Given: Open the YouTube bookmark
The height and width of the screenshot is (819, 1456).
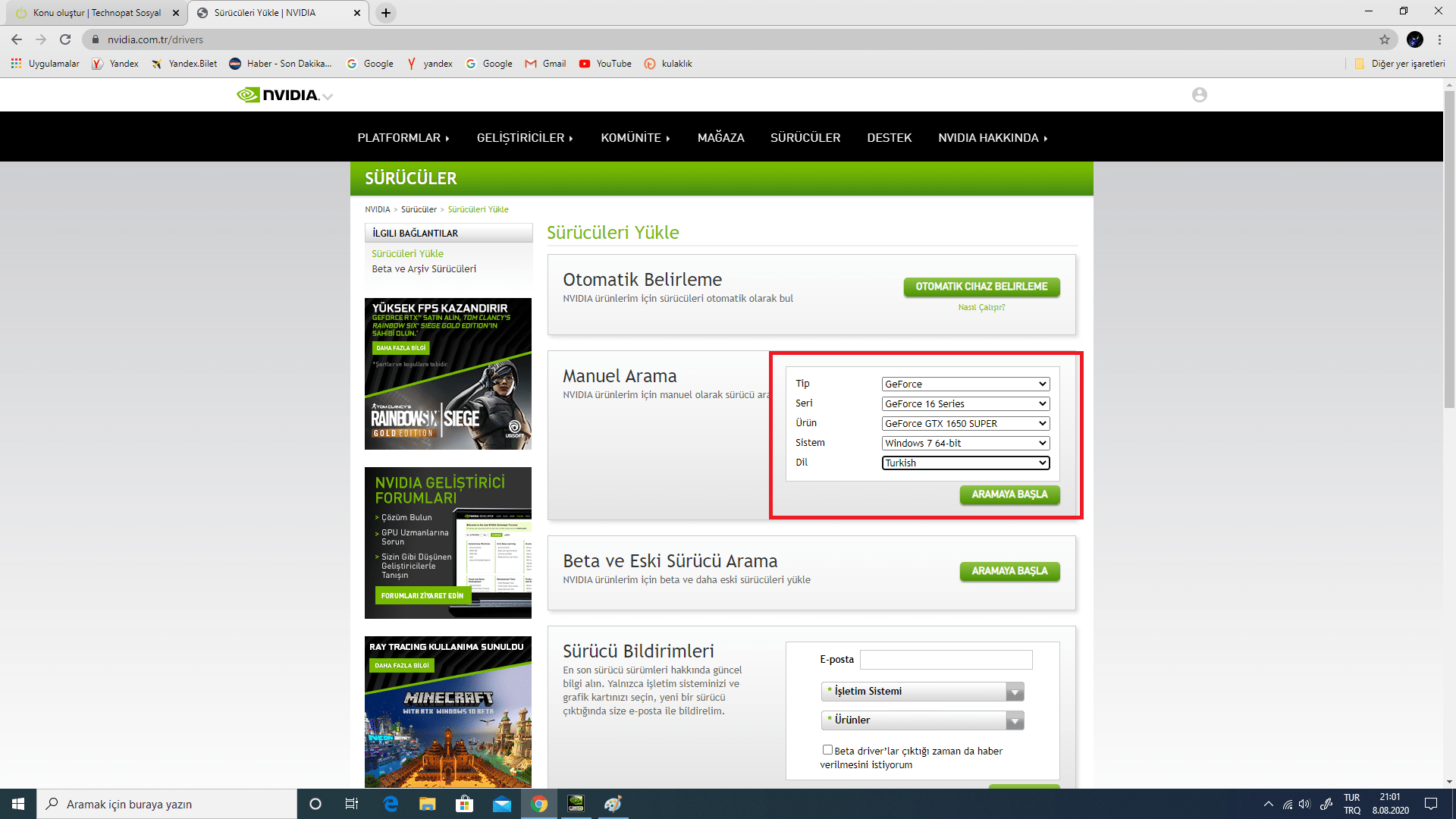Looking at the screenshot, I should pos(605,64).
